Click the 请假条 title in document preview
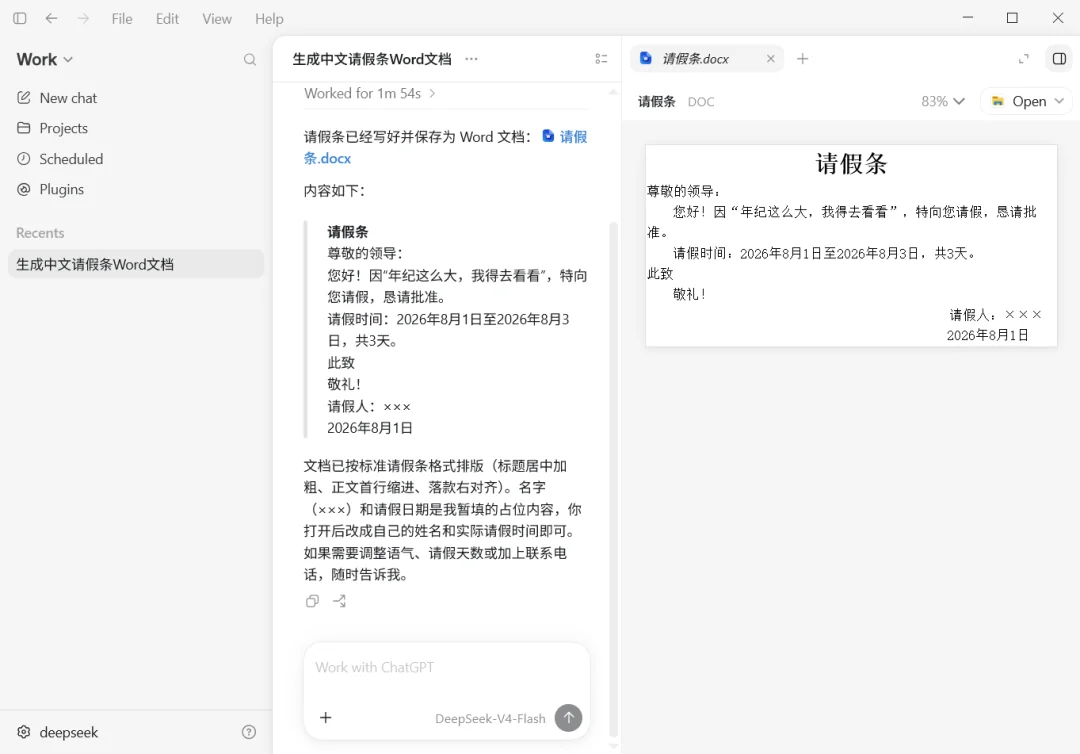The height and width of the screenshot is (754, 1080). click(851, 164)
